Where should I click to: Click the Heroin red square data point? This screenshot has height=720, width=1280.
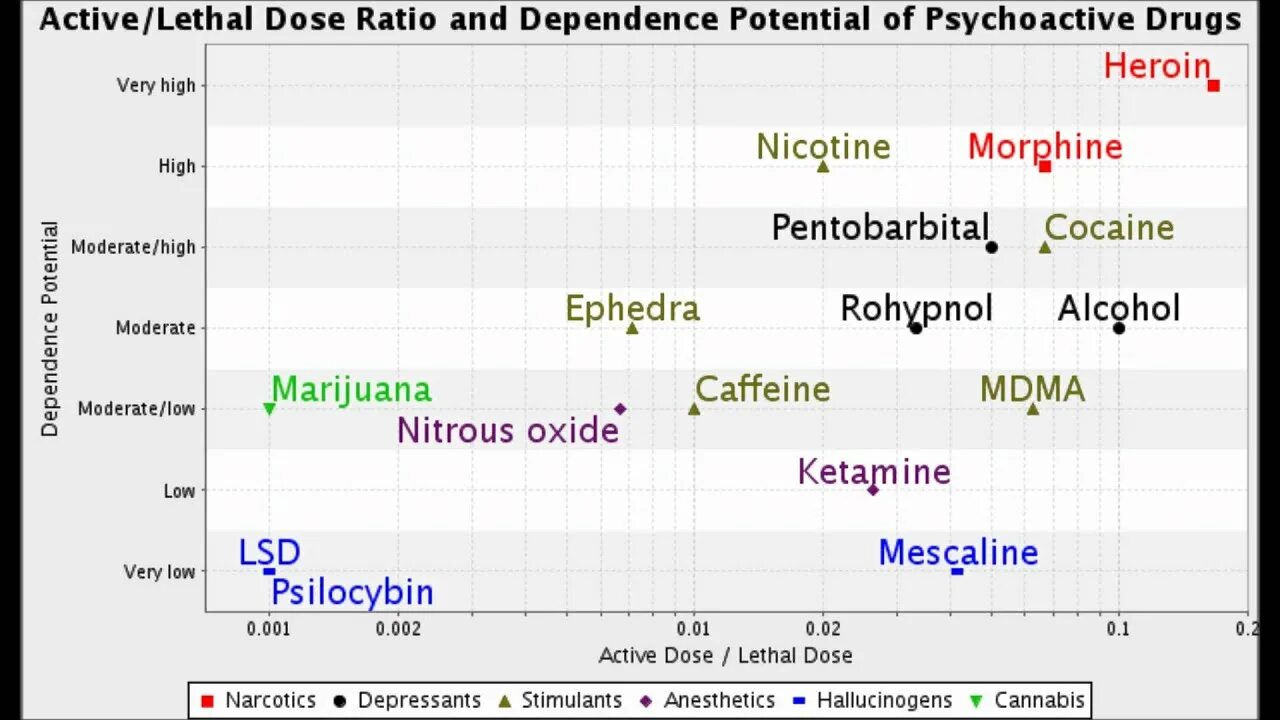click(x=1213, y=85)
